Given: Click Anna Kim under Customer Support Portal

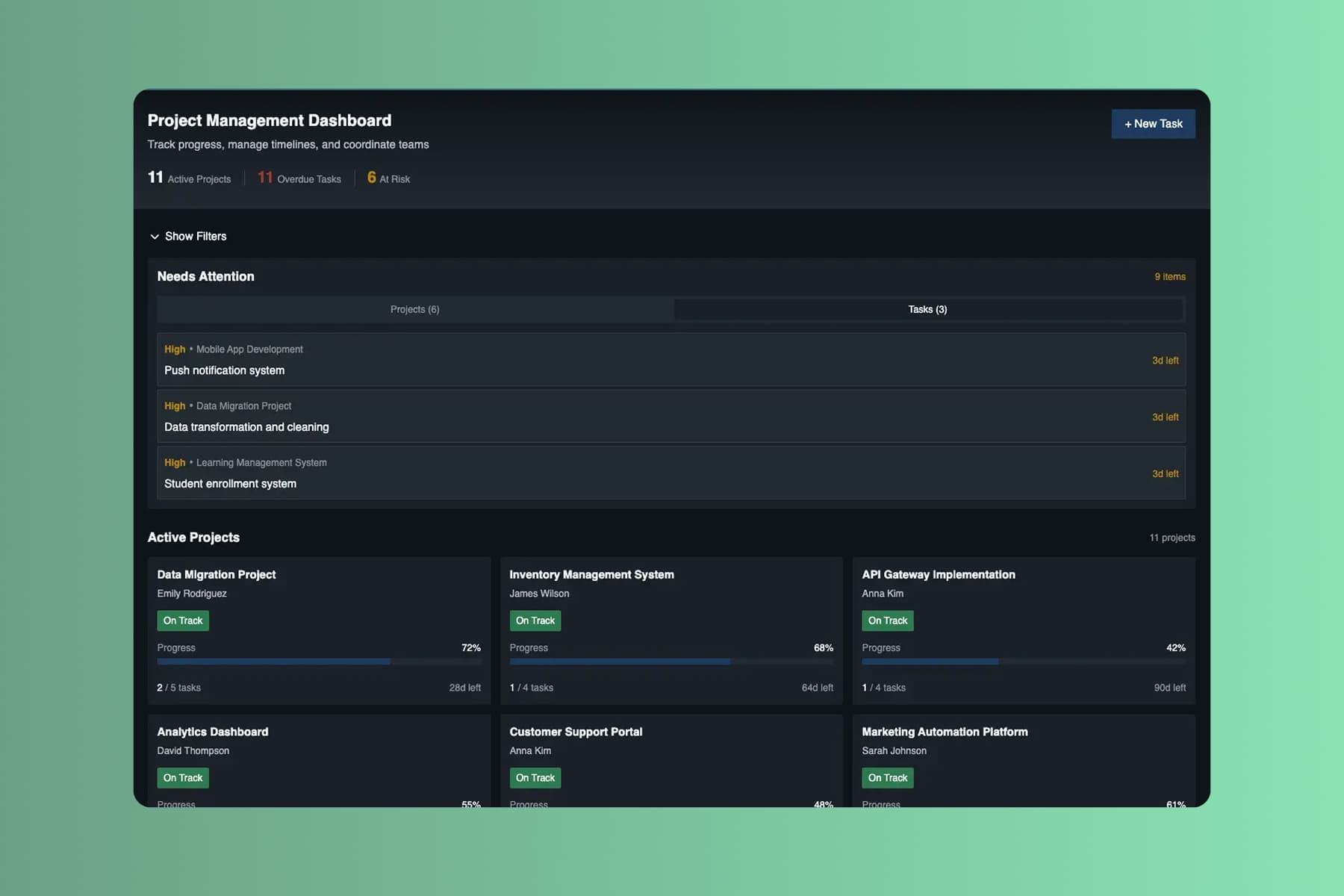Looking at the screenshot, I should pos(530,751).
